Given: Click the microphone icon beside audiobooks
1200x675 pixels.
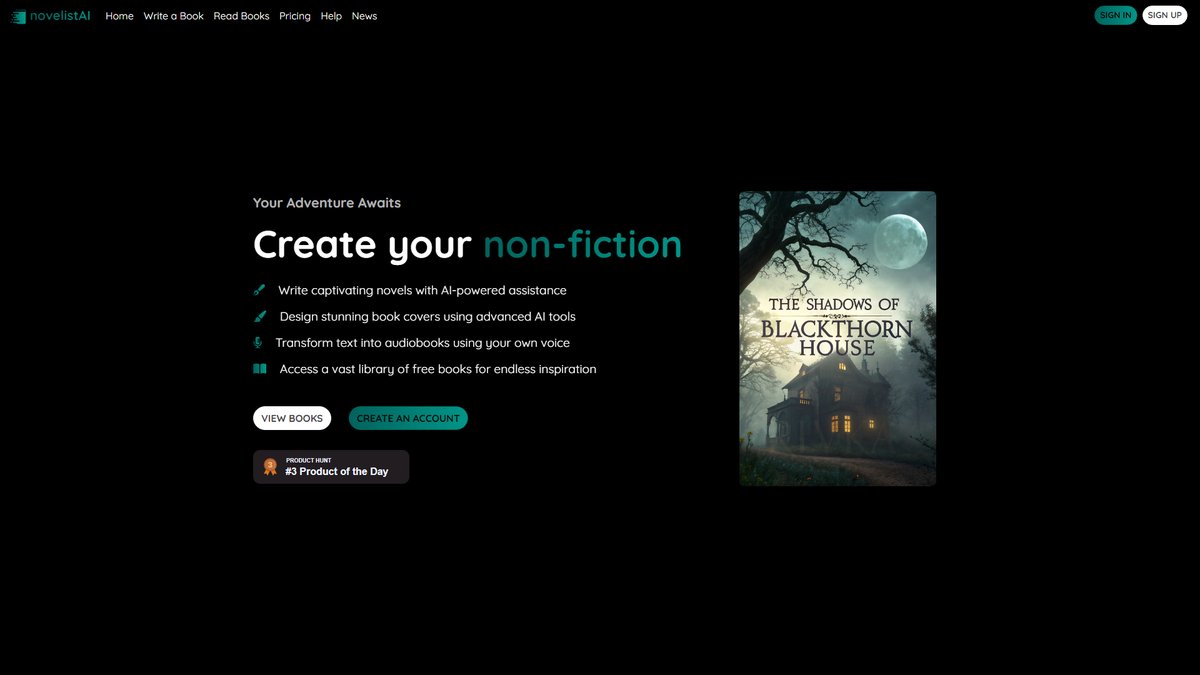Looking at the screenshot, I should 258,342.
